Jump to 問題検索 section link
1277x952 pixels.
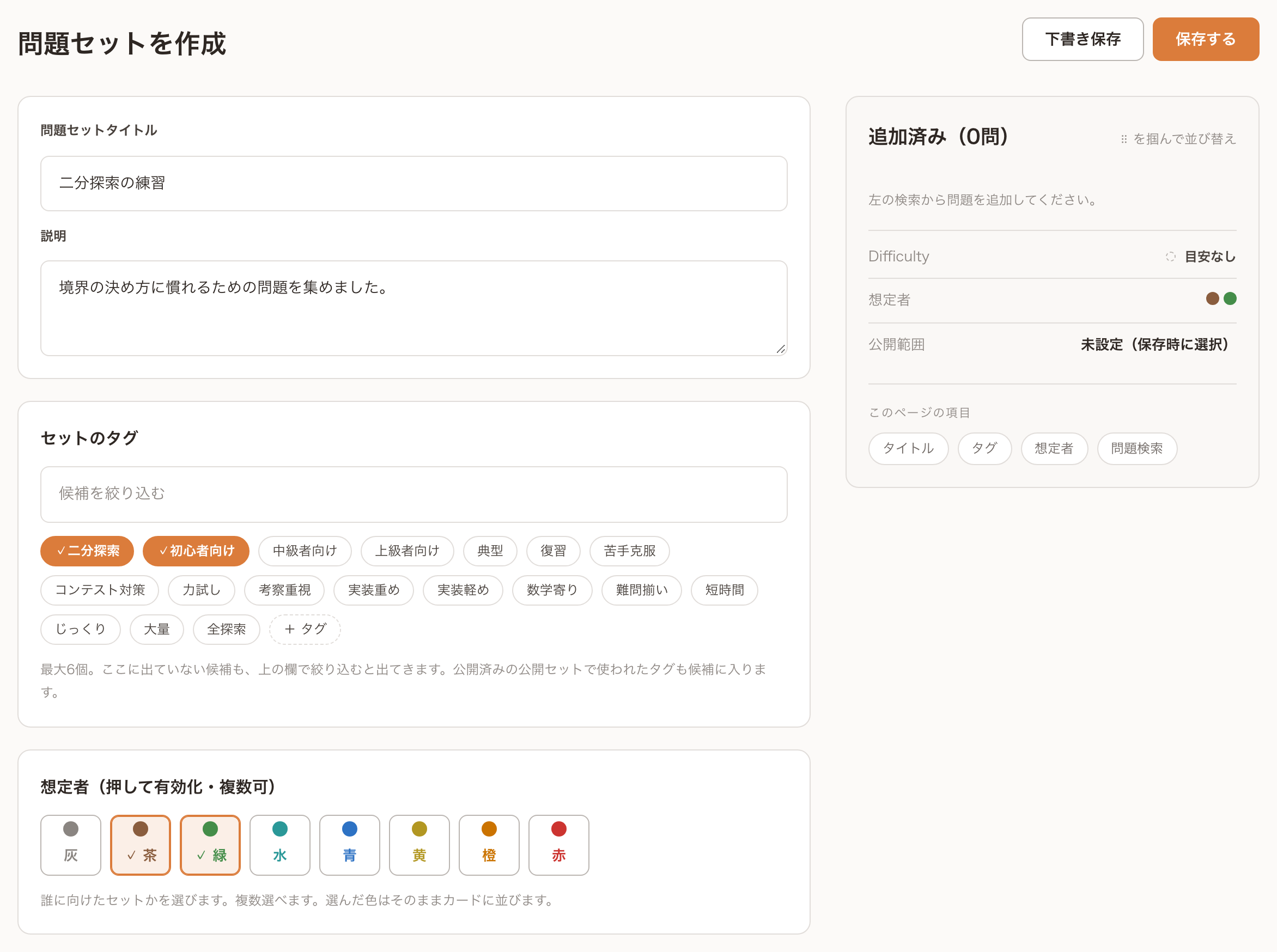pyautogui.click(x=1136, y=448)
